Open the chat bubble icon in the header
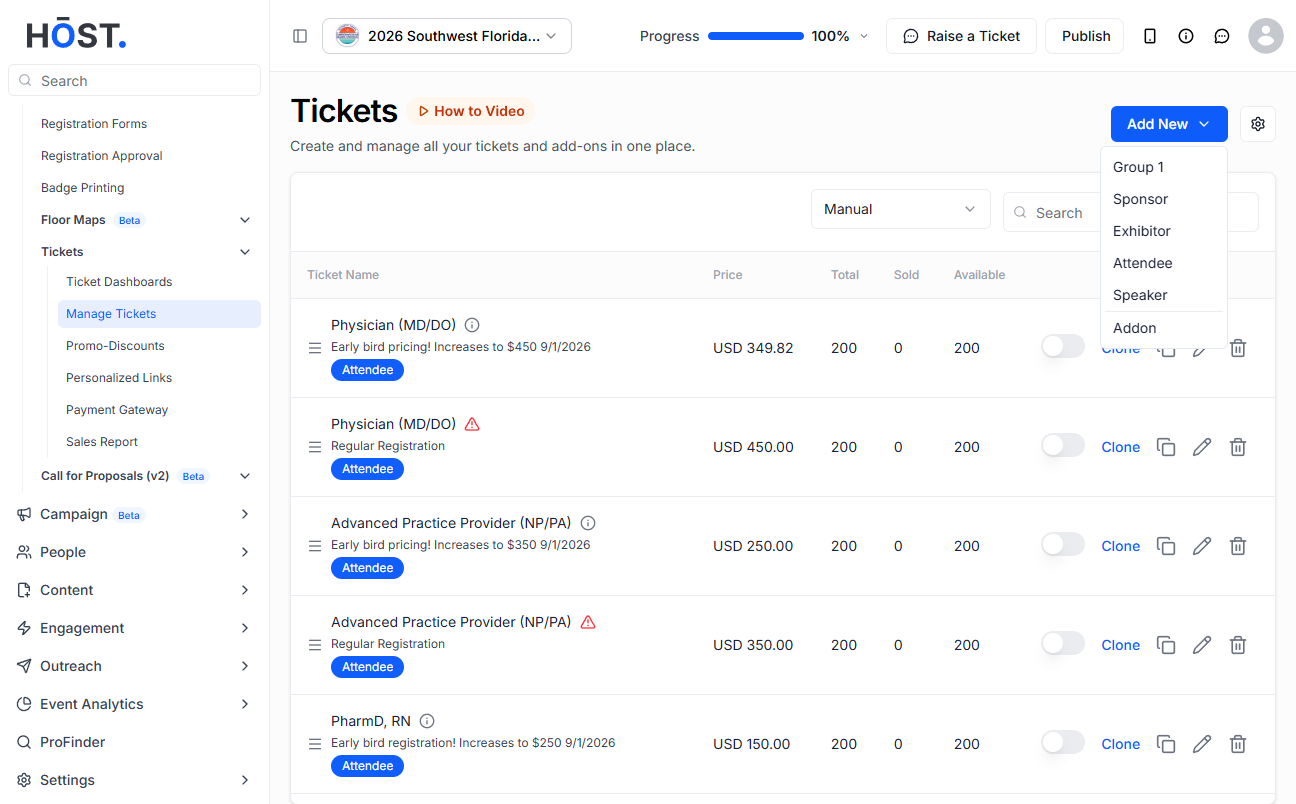This screenshot has height=804, width=1296. click(x=1222, y=36)
